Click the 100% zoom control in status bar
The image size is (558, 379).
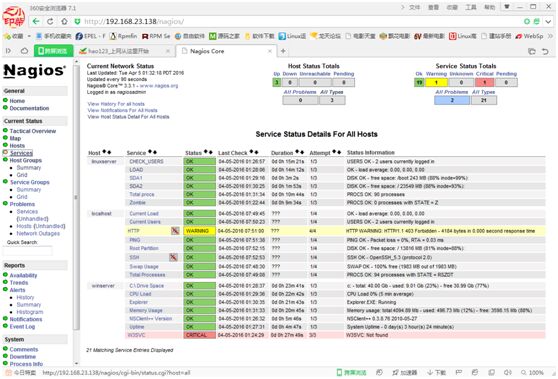tap(532, 373)
